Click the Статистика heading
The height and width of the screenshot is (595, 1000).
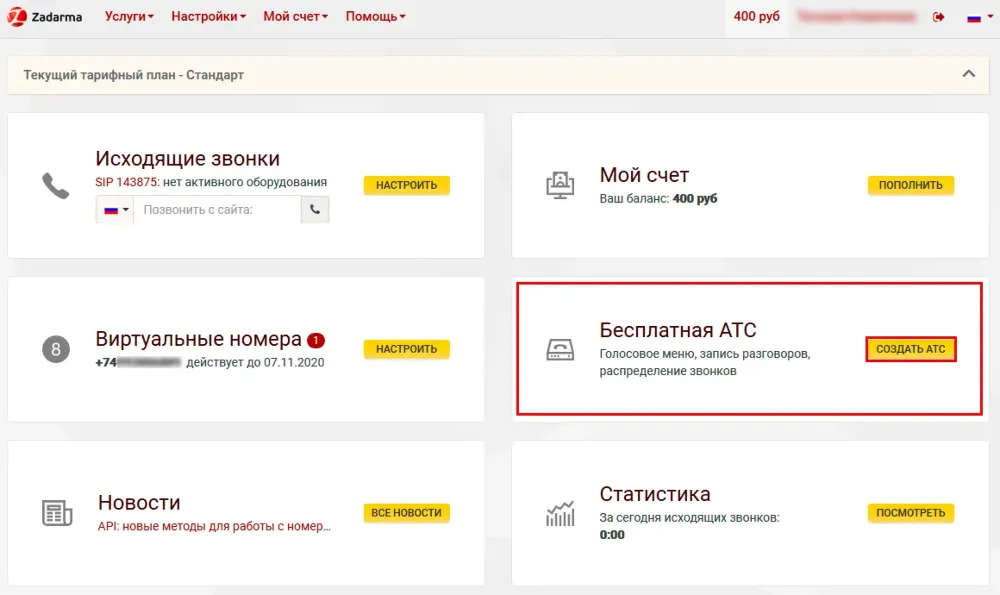pyautogui.click(x=655, y=494)
